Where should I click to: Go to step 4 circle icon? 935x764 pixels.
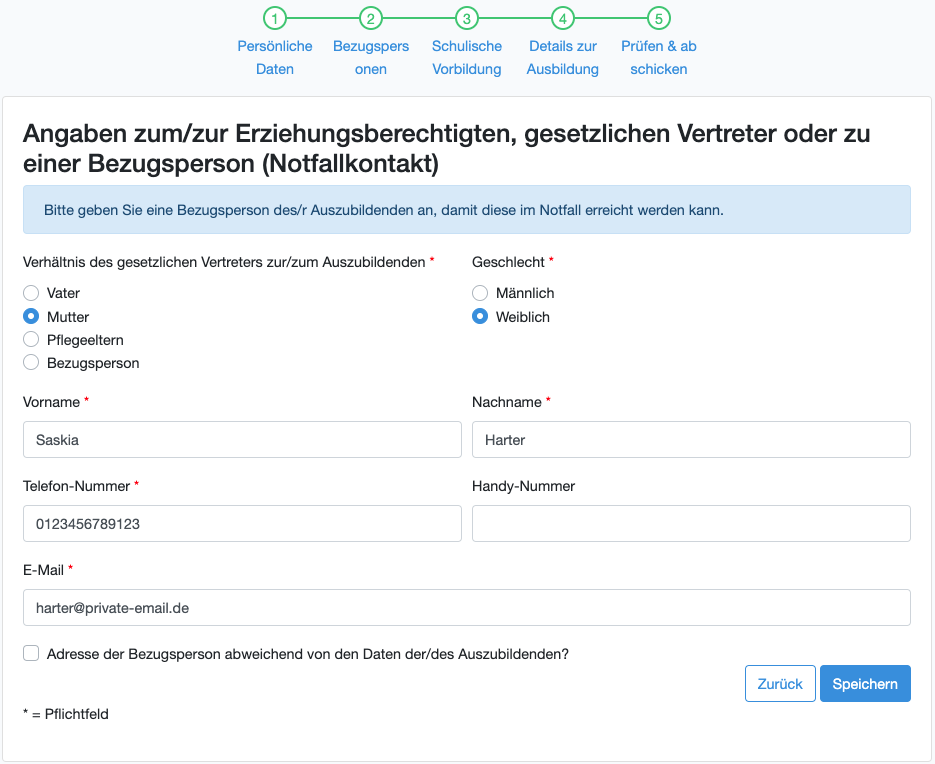[563, 18]
